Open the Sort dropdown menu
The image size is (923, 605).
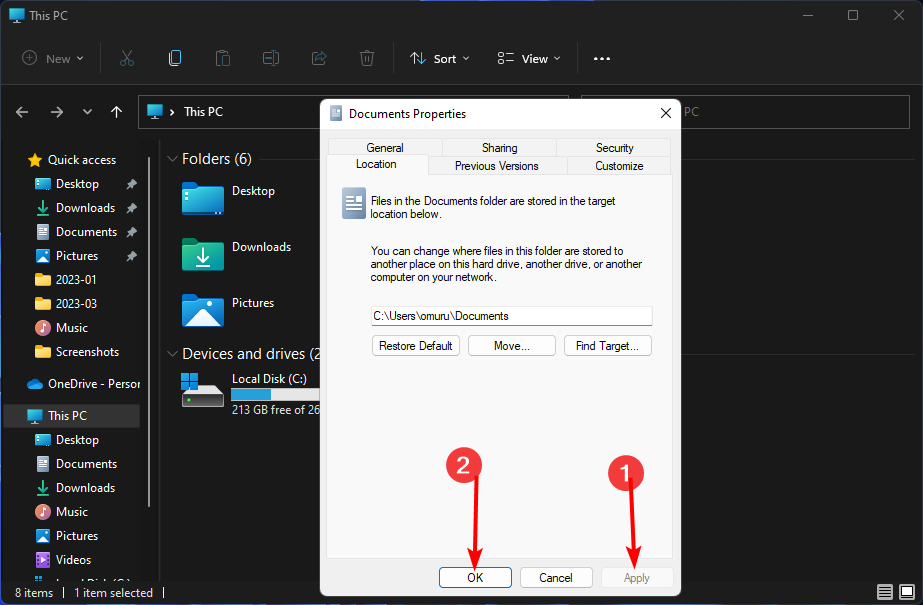(x=440, y=58)
